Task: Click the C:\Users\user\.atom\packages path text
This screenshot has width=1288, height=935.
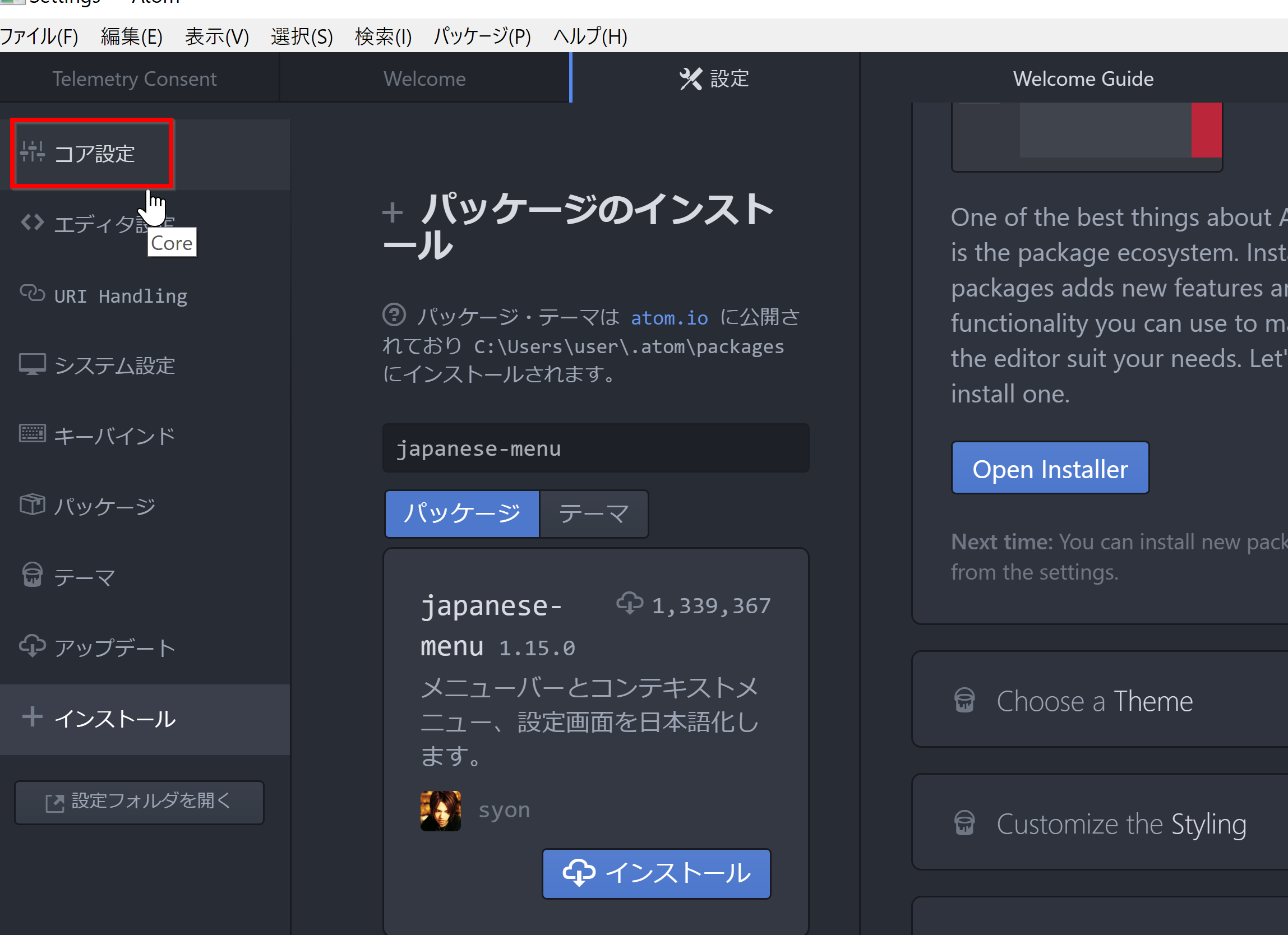Action: point(629,346)
